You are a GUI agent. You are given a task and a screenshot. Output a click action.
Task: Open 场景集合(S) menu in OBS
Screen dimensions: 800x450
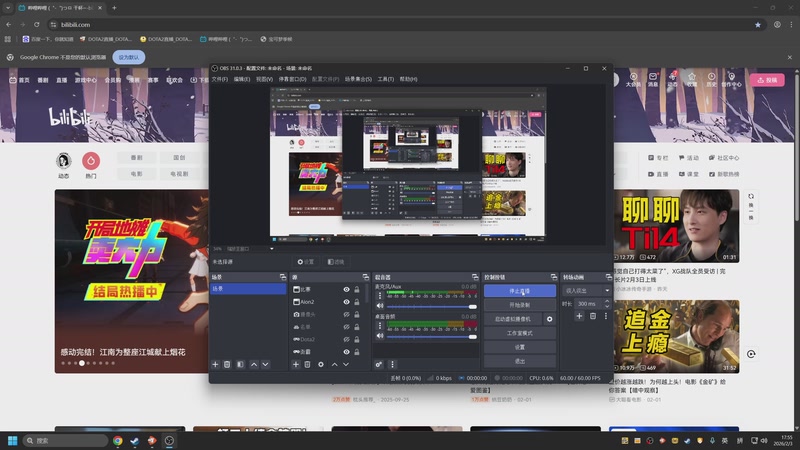358,79
